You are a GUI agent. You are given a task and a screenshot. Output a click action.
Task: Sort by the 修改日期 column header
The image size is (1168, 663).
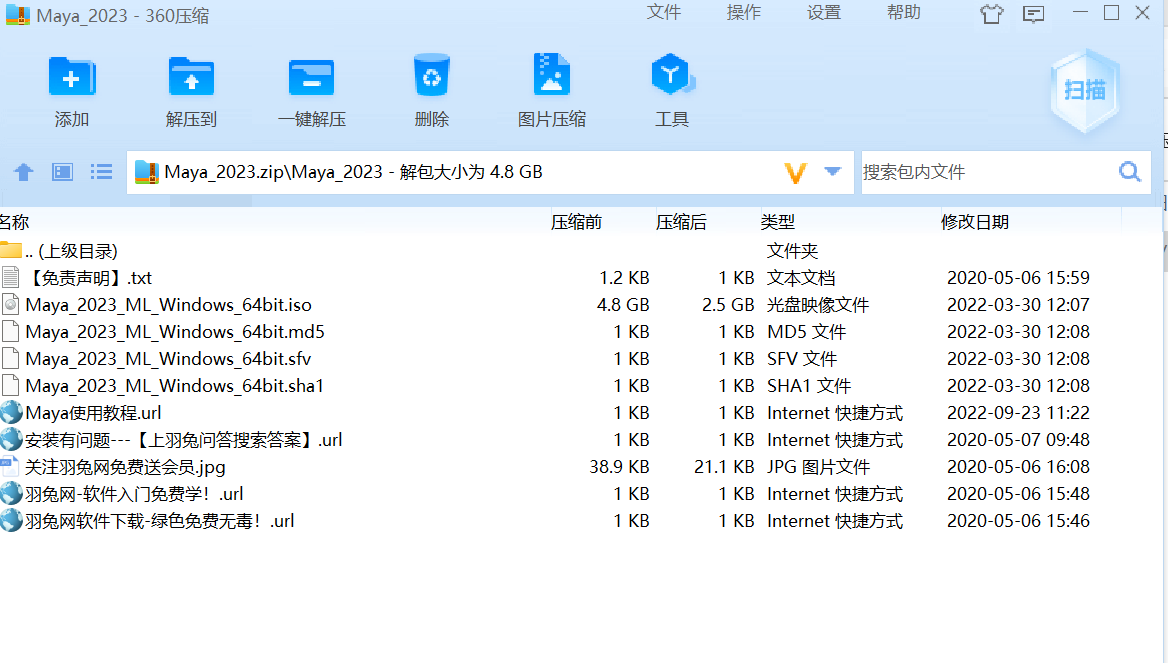(974, 222)
